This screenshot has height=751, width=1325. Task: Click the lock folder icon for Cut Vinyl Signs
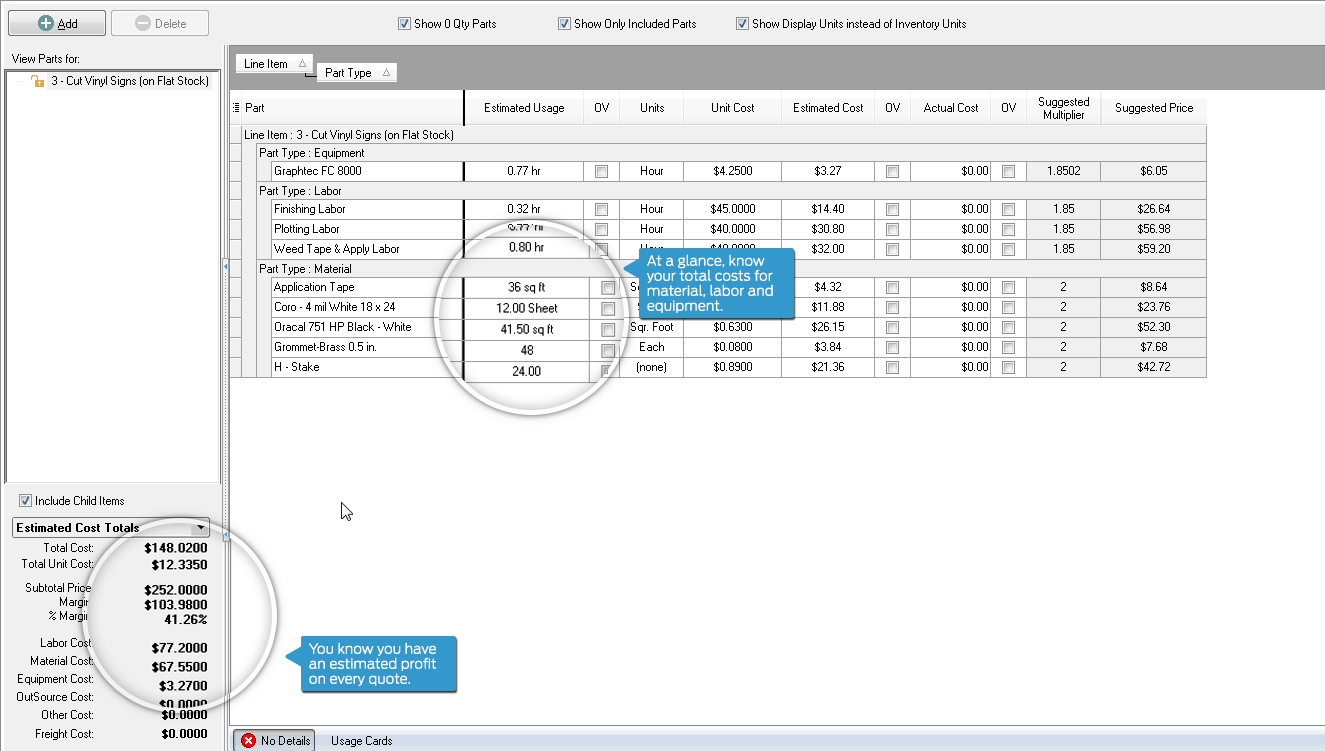point(38,81)
